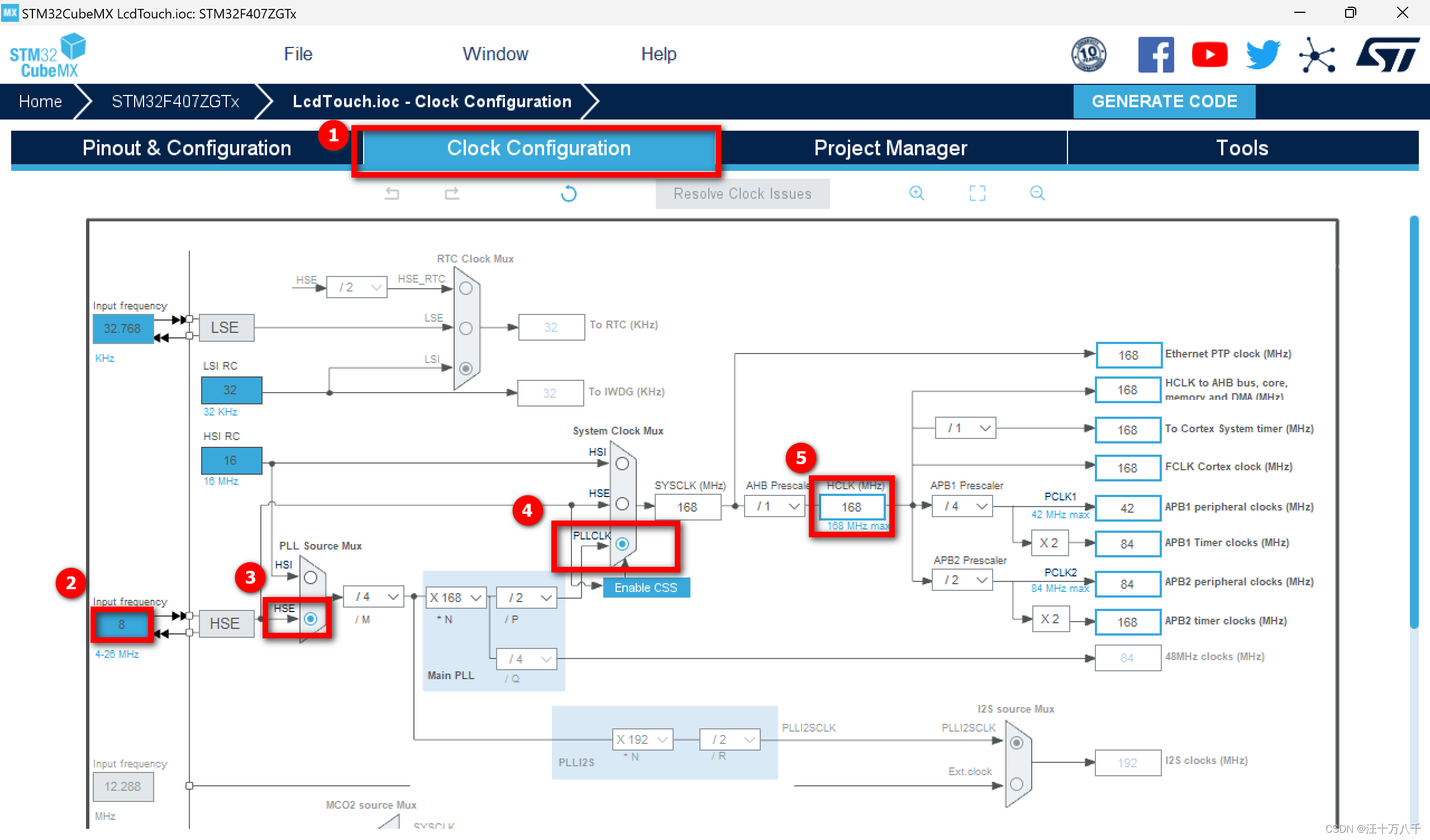Screen dimensions: 1430x840
Task: Click the LSE 32.768 input frequency field
Action: tap(123, 328)
